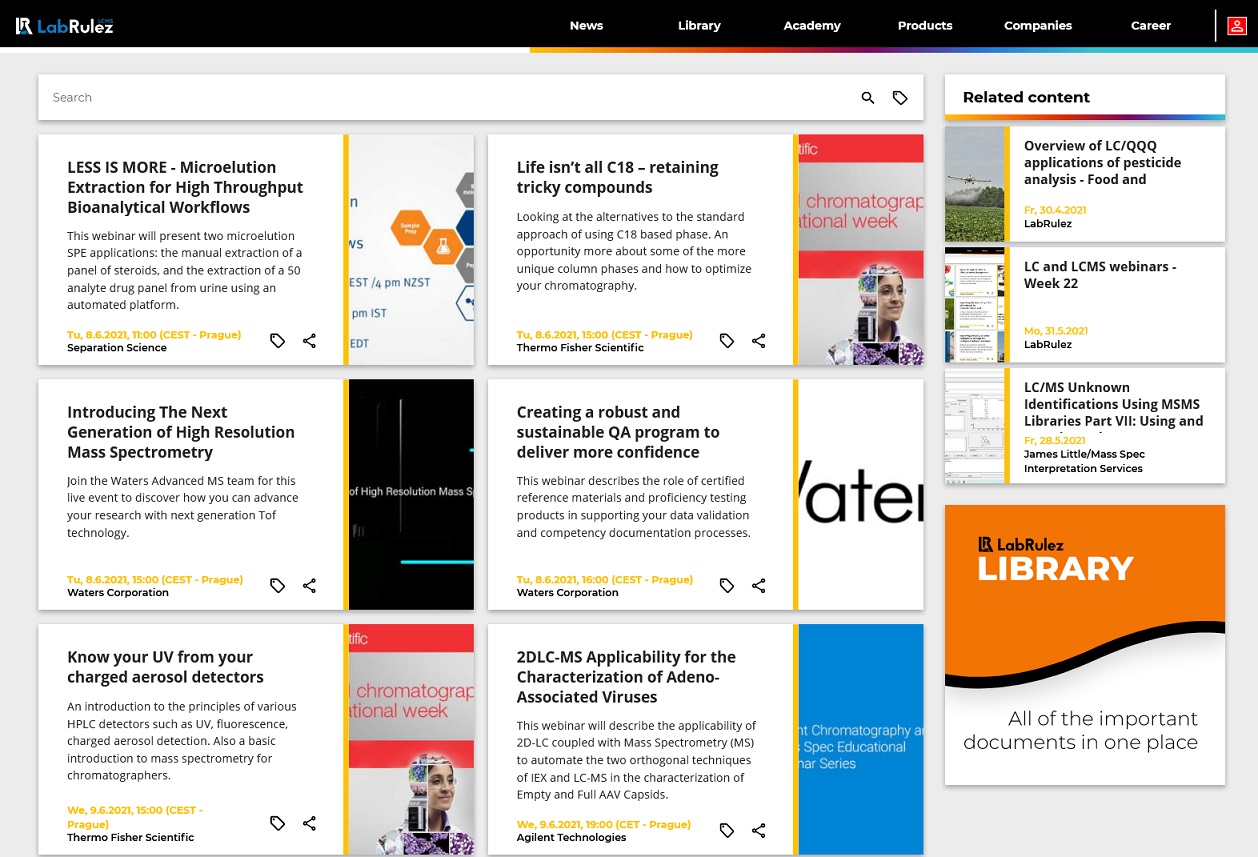
Task: Click chromatography week thumbnail on Know your UV
Action: click(411, 740)
